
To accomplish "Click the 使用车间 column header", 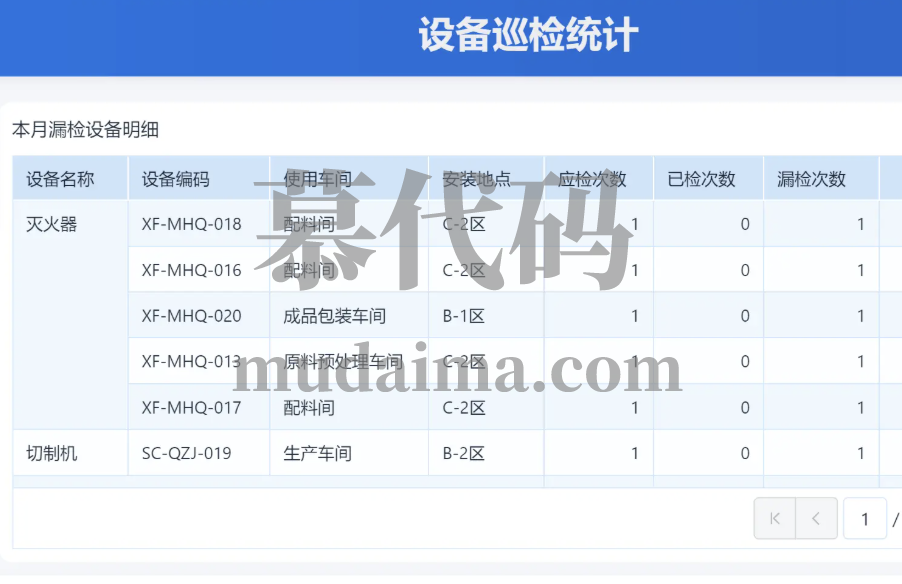I will pyautogui.click(x=318, y=179).
